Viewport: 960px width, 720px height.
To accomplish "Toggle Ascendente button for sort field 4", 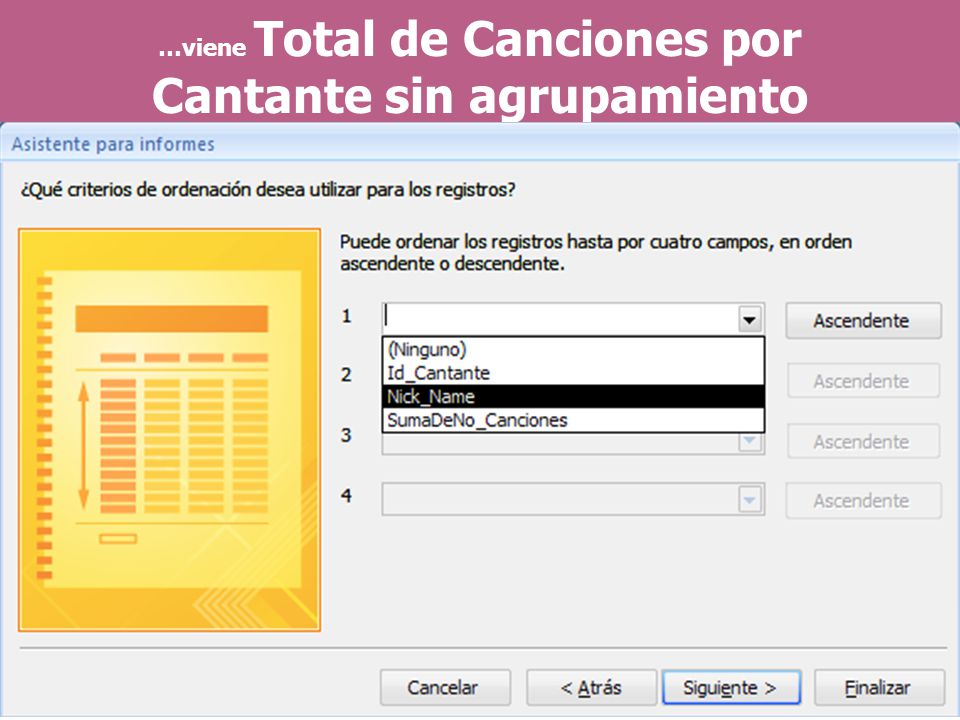I will pyautogui.click(x=863, y=500).
